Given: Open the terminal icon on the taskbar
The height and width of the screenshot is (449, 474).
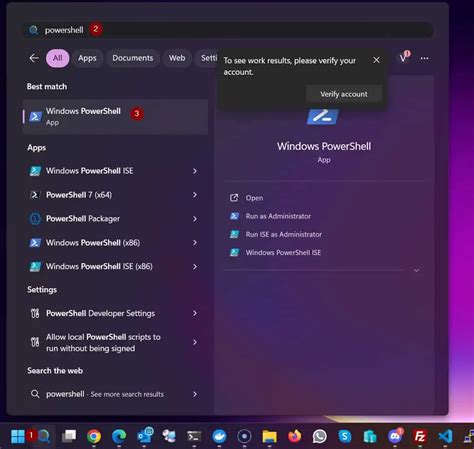Looking at the screenshot, I should click(x=194, y=436).
